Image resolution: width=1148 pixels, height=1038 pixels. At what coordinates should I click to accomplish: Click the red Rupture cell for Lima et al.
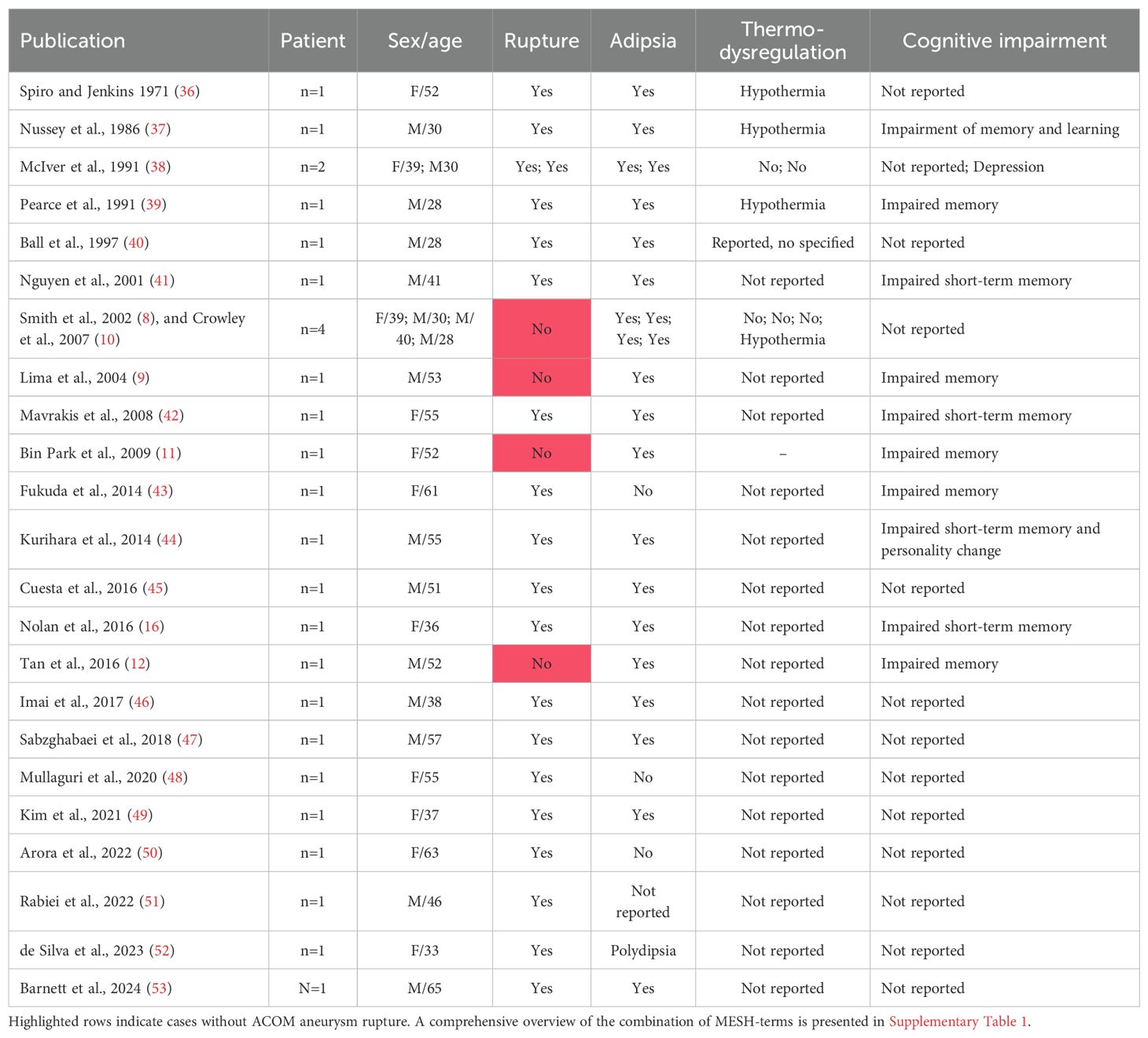[x=542, y=377]
